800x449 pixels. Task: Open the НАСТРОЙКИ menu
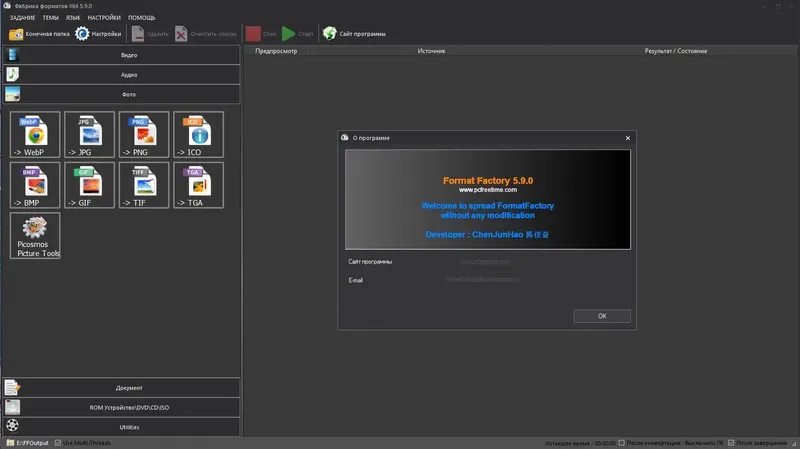pyautogui.click(x=104, y=17)
